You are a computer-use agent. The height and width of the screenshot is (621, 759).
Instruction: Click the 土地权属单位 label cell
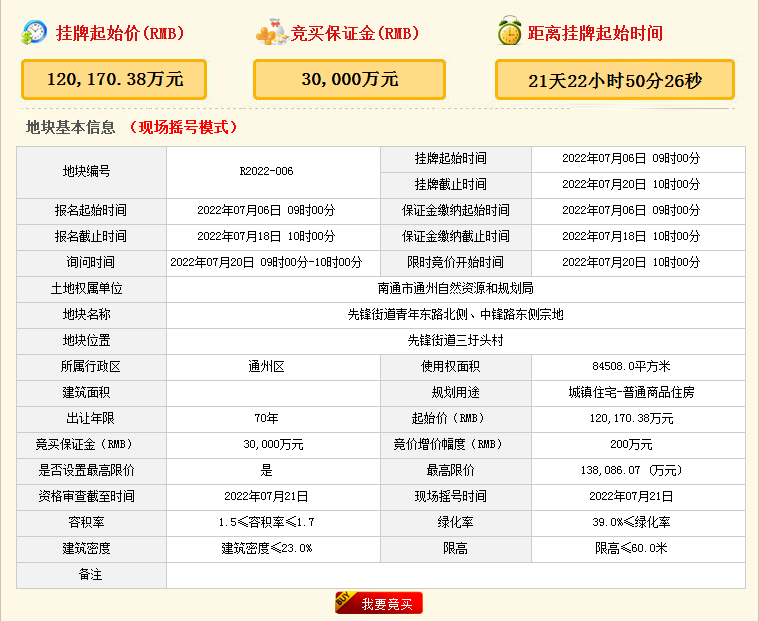(91, 289)
